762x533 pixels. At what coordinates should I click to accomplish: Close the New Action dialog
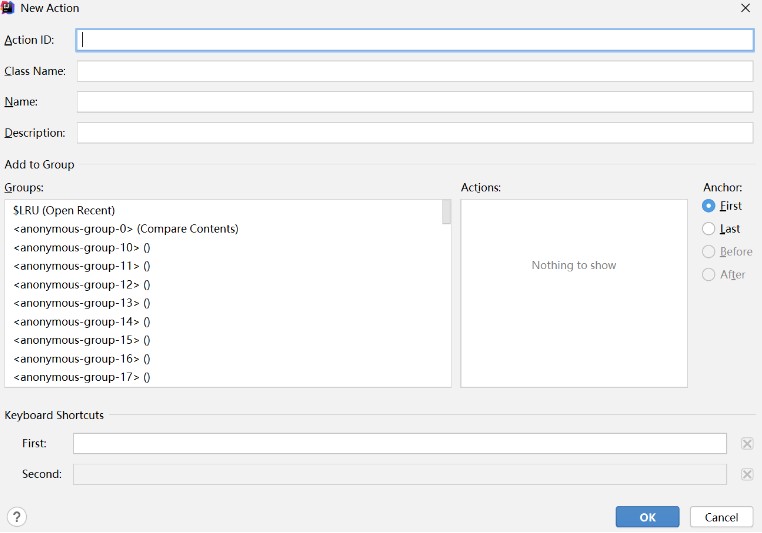pos(745,8)
